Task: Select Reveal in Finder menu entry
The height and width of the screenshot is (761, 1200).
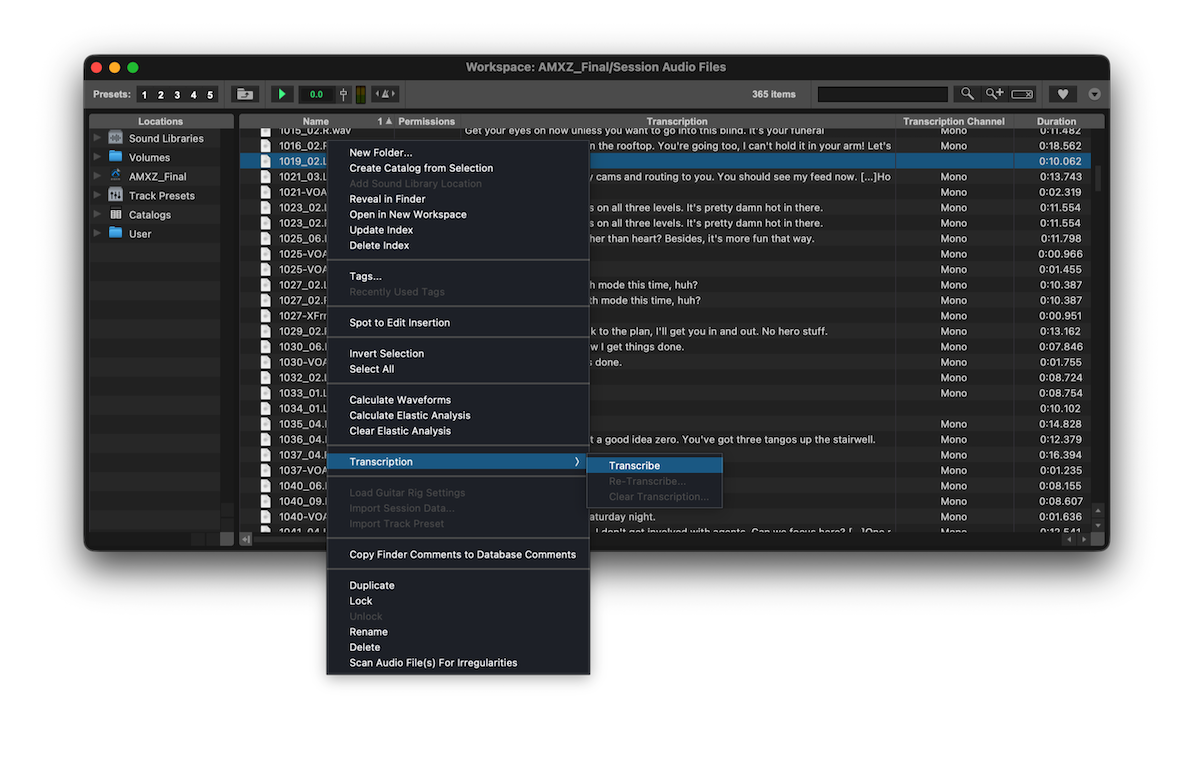Action: click(387, 199)
